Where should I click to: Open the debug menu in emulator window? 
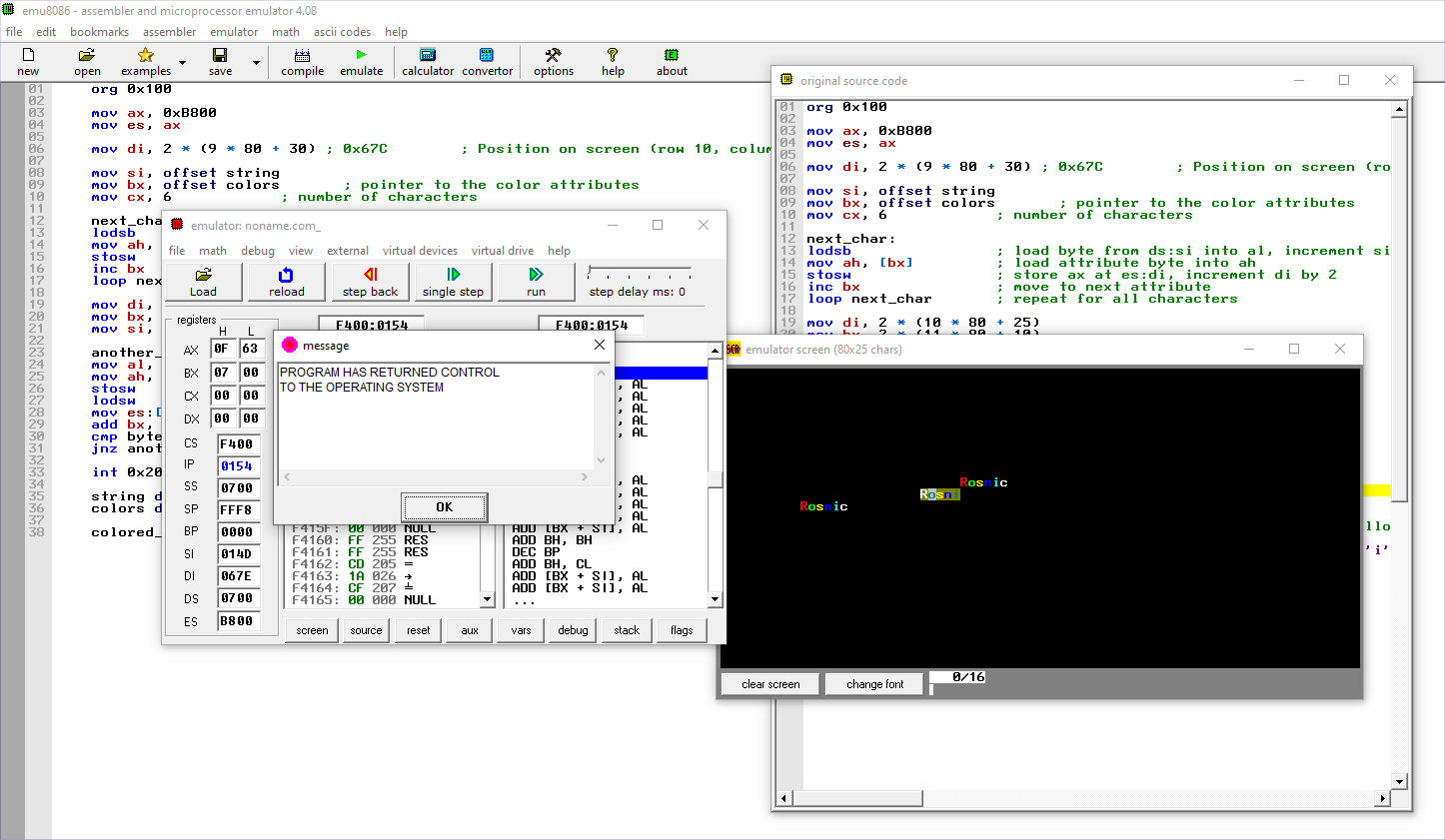point(258,251)
